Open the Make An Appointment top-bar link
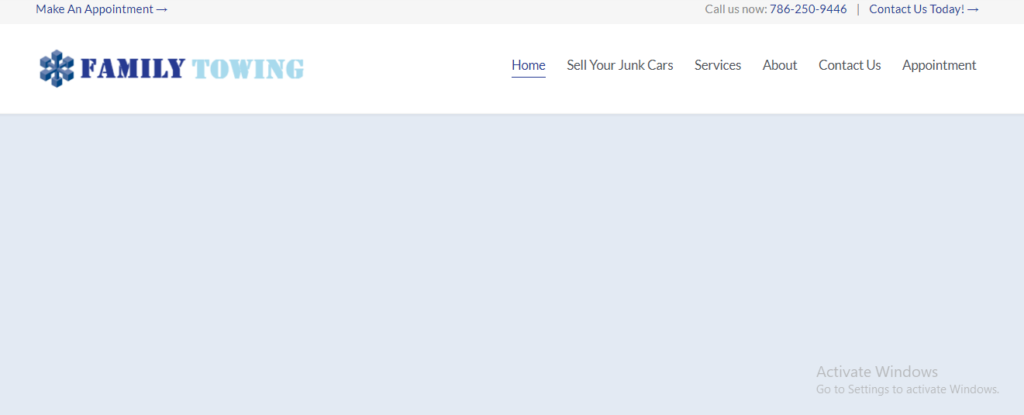The width and height of the screenshot is (1024, 415). click(94, 9)
